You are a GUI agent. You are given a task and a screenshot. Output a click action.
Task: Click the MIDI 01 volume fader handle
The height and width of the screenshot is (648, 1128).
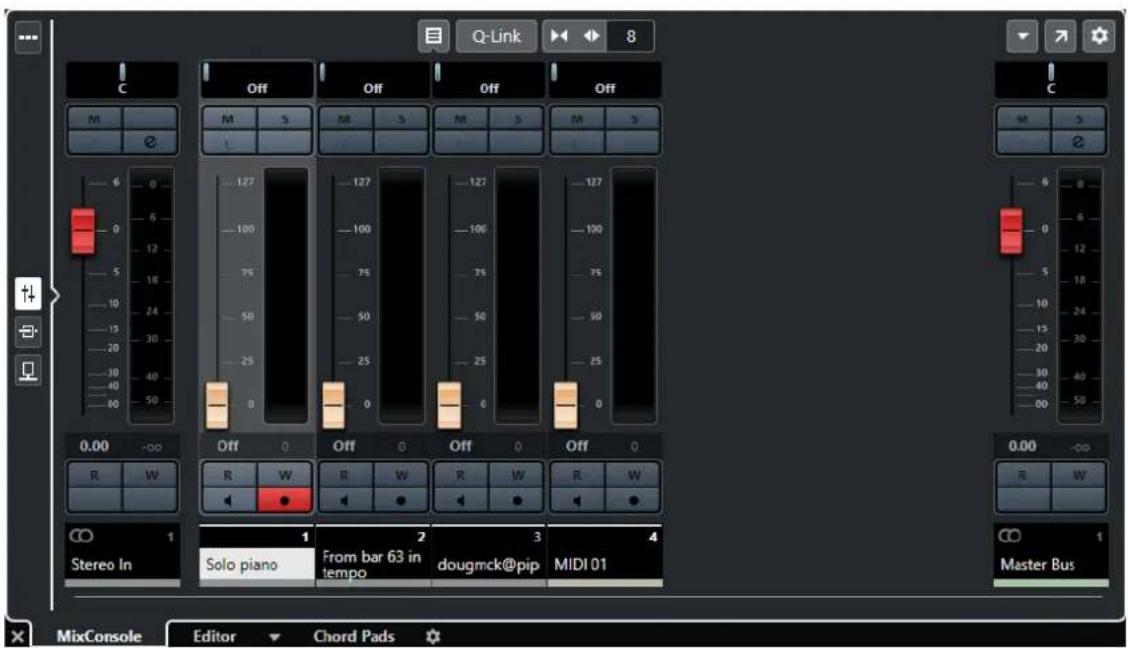click(x=565, y=406)
